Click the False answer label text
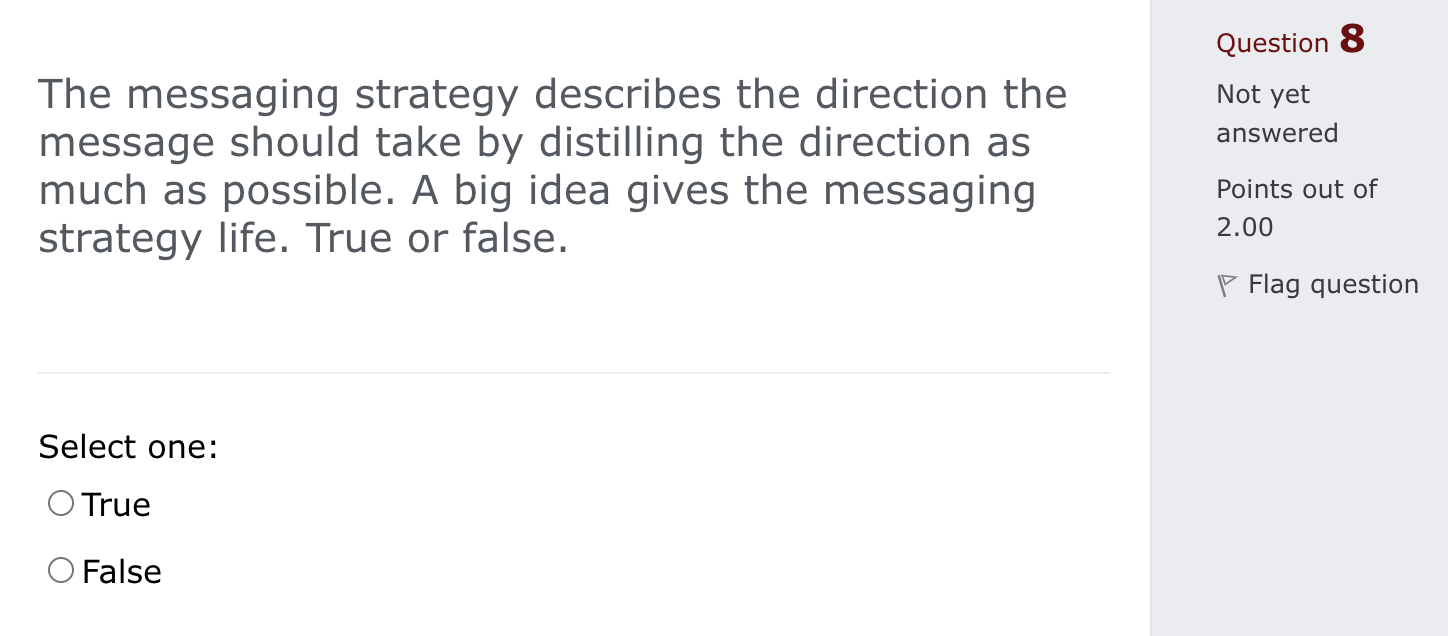Viewport: 1448px width, 636px height. (121, 571)
